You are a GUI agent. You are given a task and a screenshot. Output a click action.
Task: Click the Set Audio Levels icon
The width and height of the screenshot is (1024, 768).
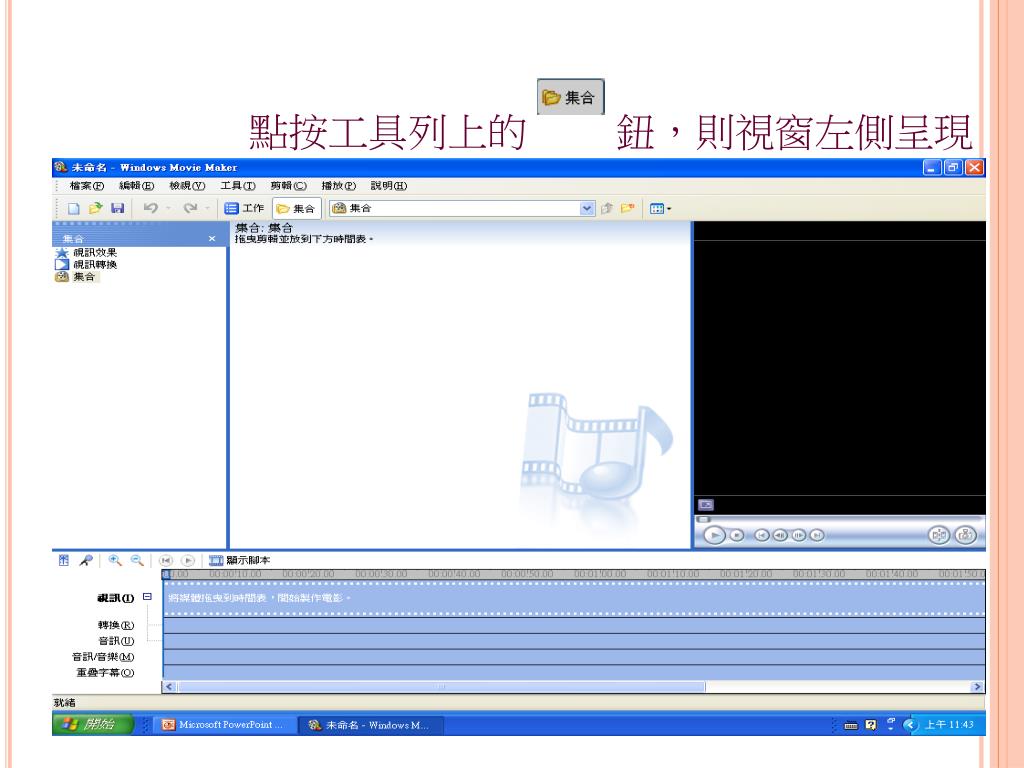pos(63,560)
